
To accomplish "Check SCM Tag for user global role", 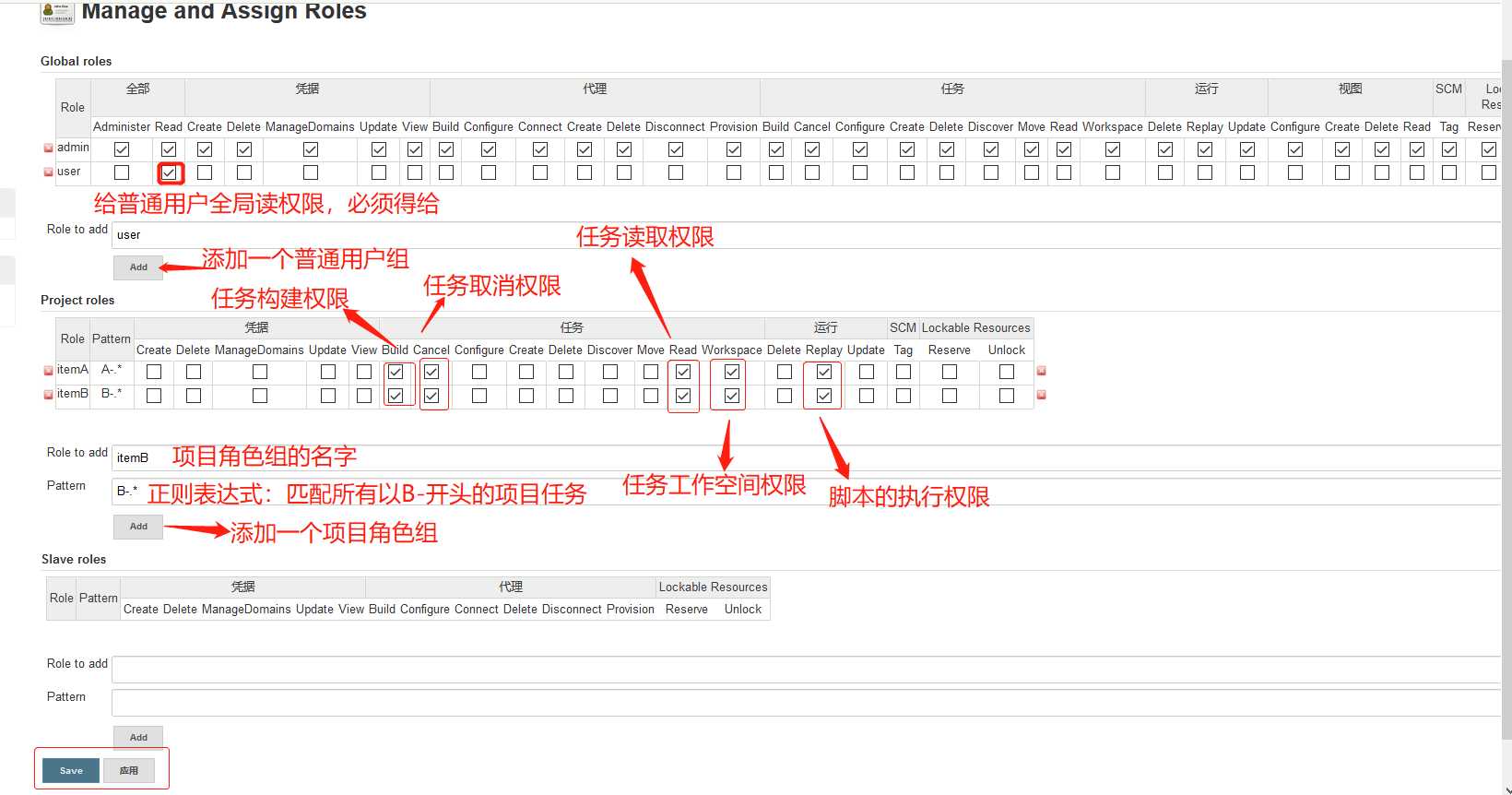I will click(x=1449, y=172).
